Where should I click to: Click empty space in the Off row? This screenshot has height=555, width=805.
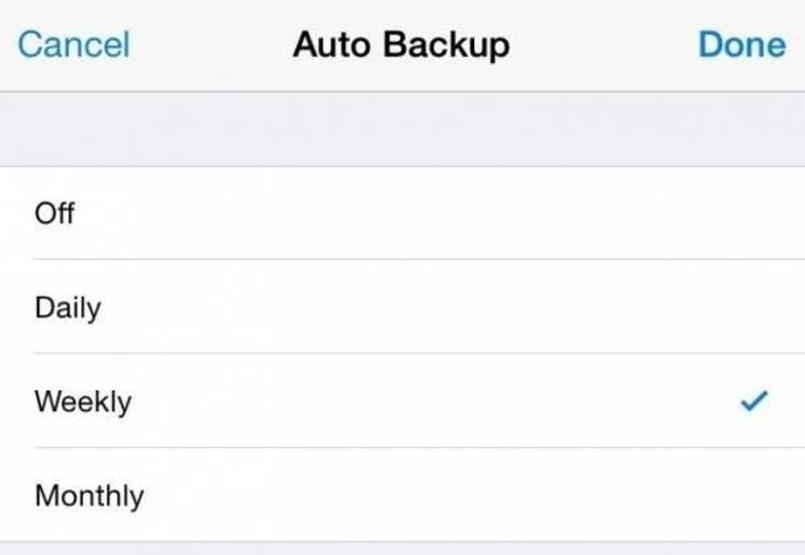pyautogui.click(x=450, y=213)
